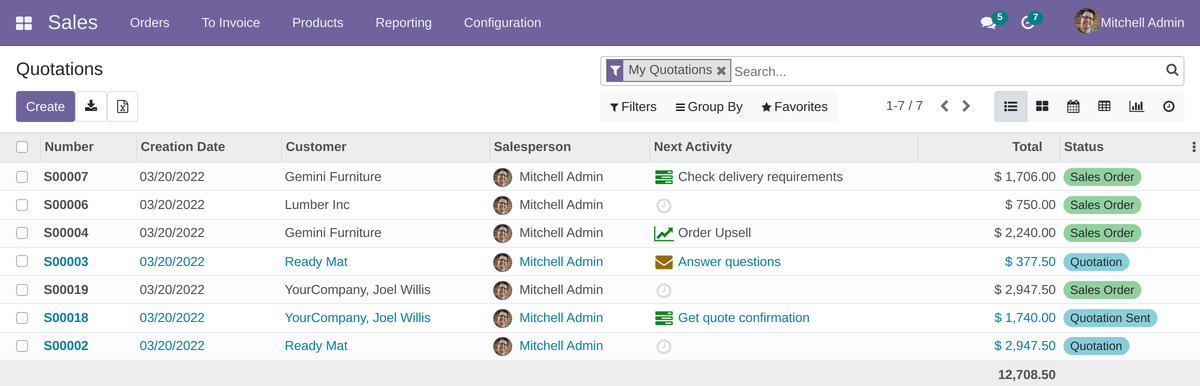This screenshot has height=386, width=1200.
Task: Open the Products menu
Action: pyautogui.click(x=318, y=22)
